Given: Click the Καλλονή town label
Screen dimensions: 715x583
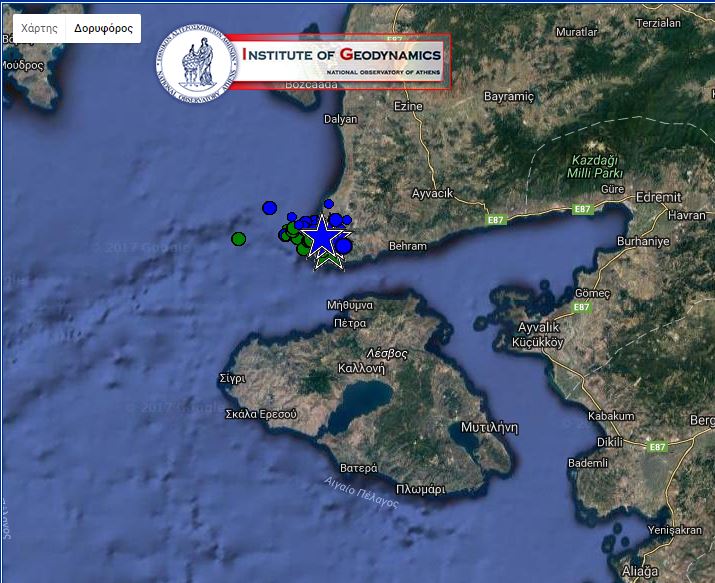Looking at the screenshot, I should (x=361, y=368).
